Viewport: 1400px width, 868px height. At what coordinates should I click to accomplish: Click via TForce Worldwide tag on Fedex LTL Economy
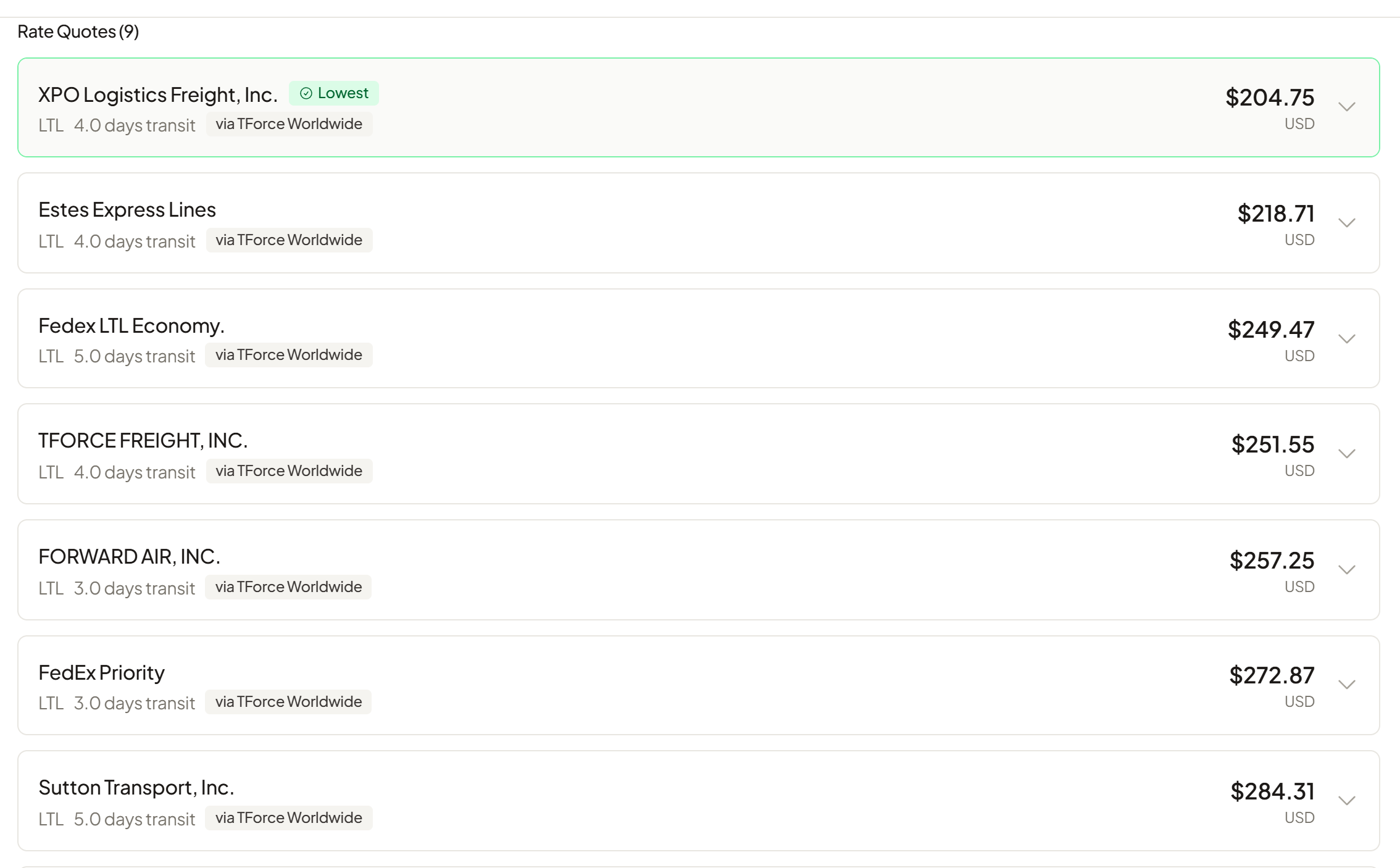coord(289,355)
